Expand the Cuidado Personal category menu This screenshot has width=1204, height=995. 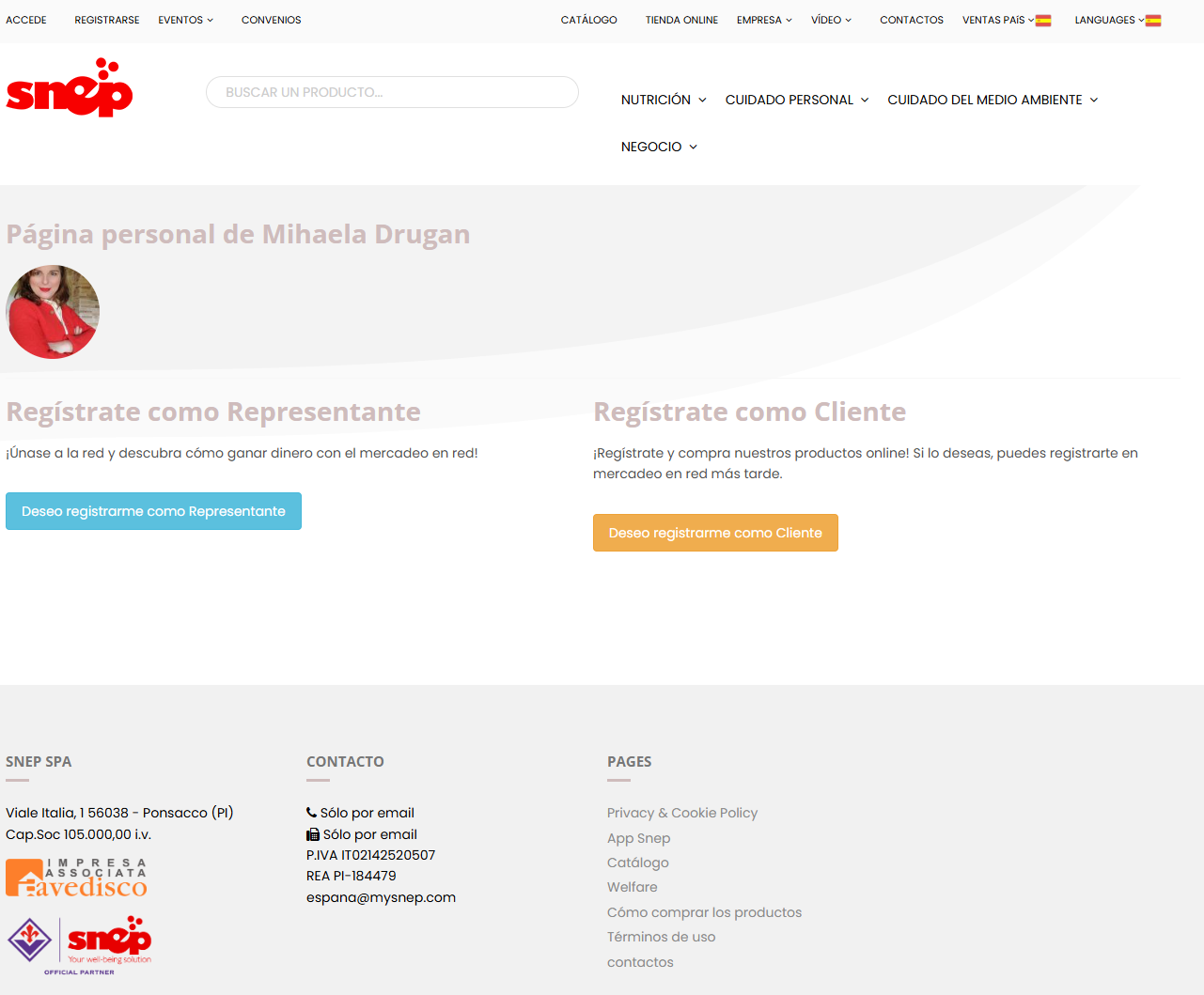point(797,100)
